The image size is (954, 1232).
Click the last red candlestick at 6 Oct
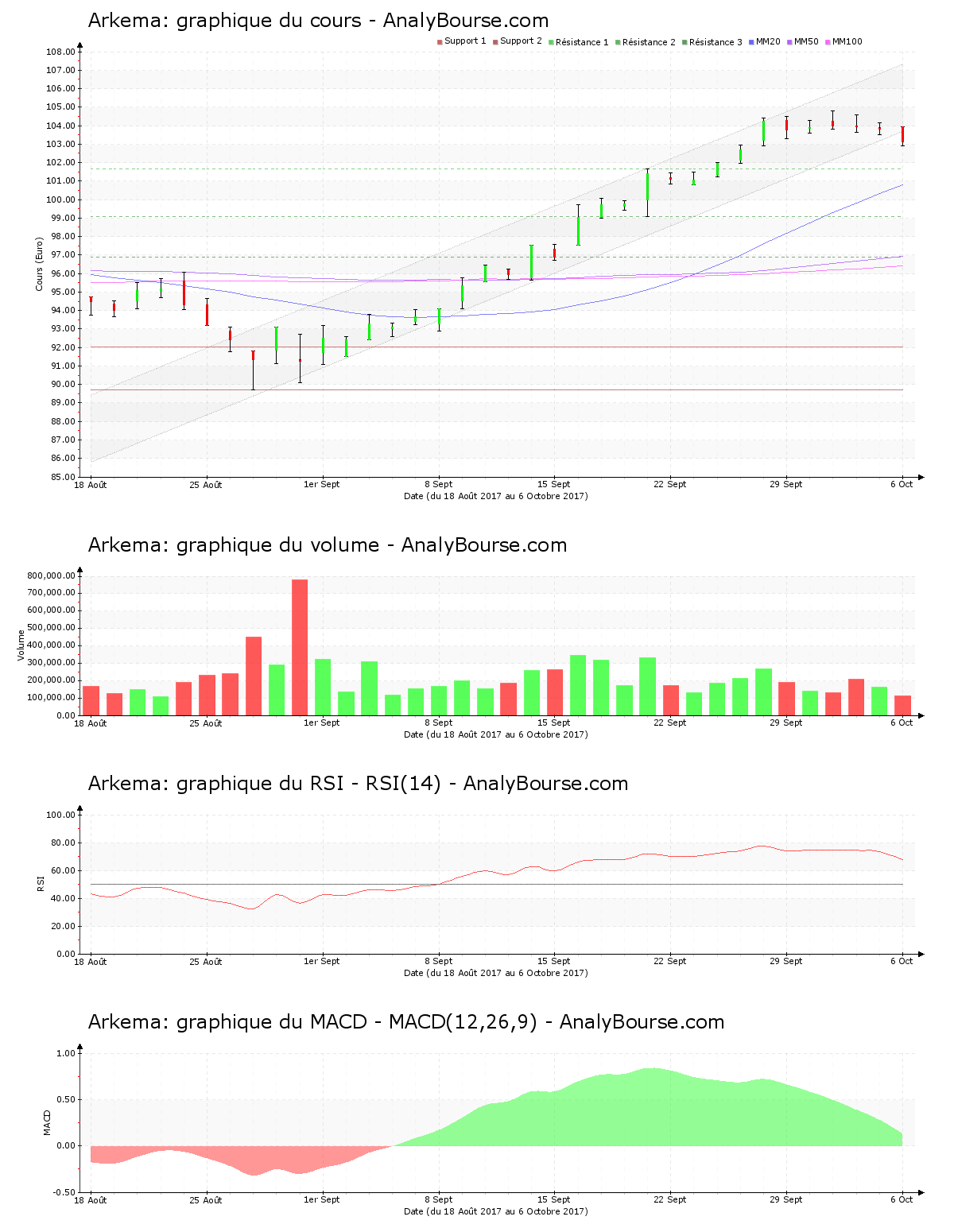coord(902,136)
